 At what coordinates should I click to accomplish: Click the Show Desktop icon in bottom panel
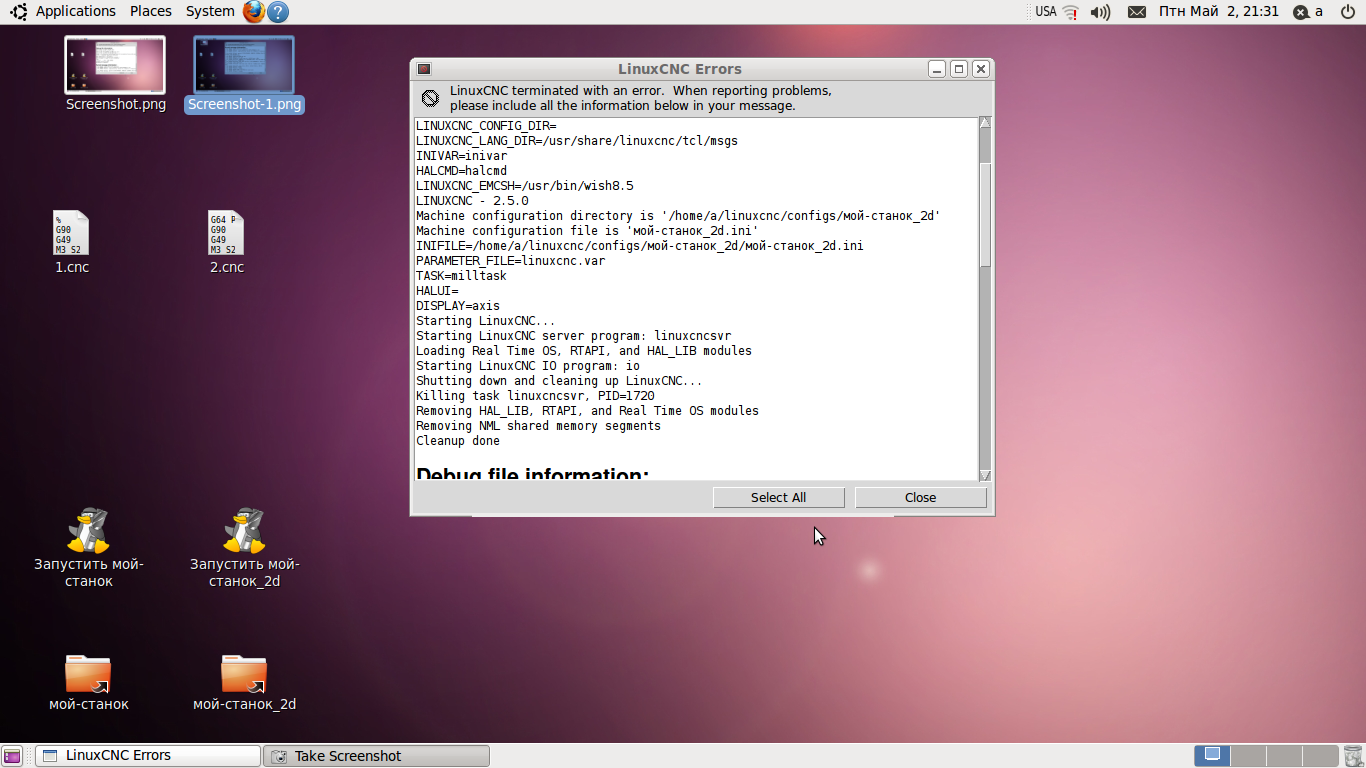(x=12, y=756)
